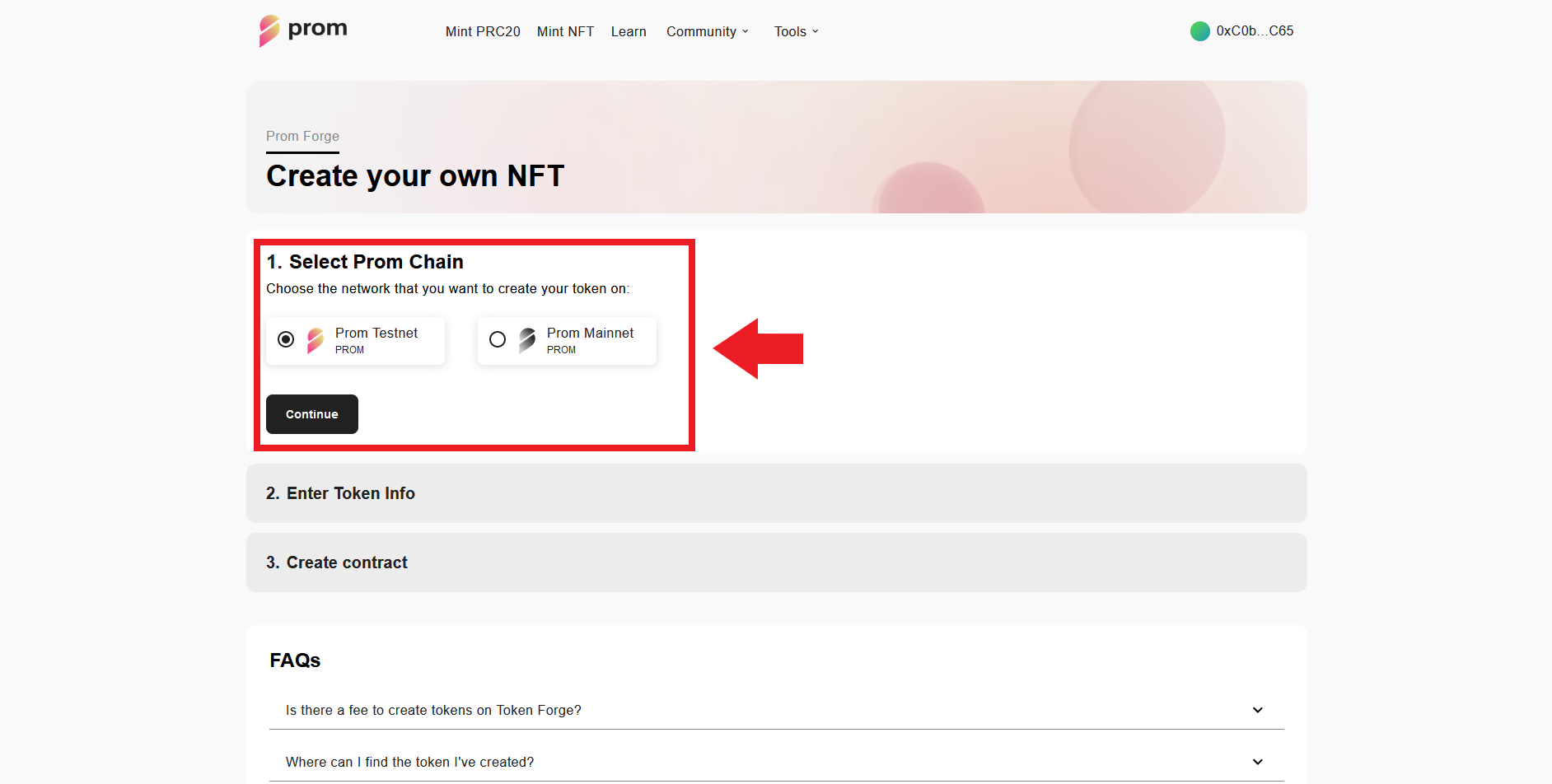1552x784 pixels.
Task: Click the Prom Testnet pink logo icon
Action: coord(316,340)
